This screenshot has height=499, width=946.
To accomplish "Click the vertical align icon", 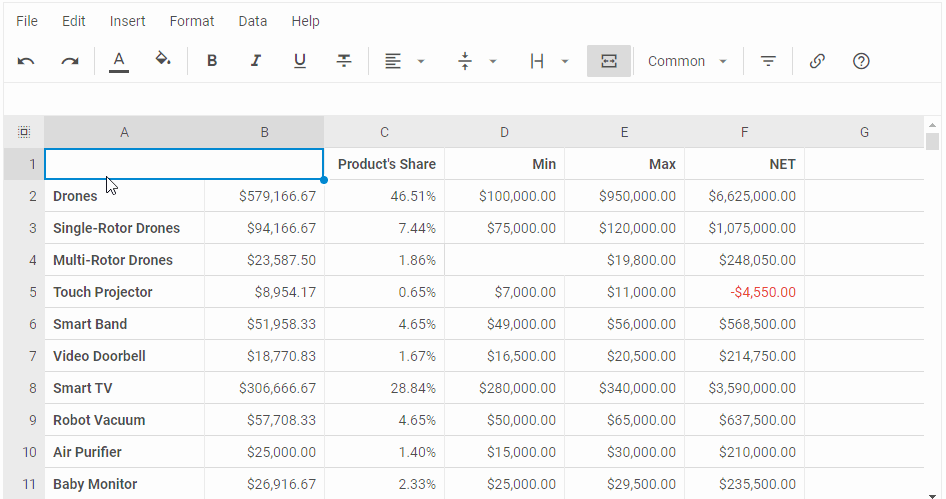I will pos(465,61).
